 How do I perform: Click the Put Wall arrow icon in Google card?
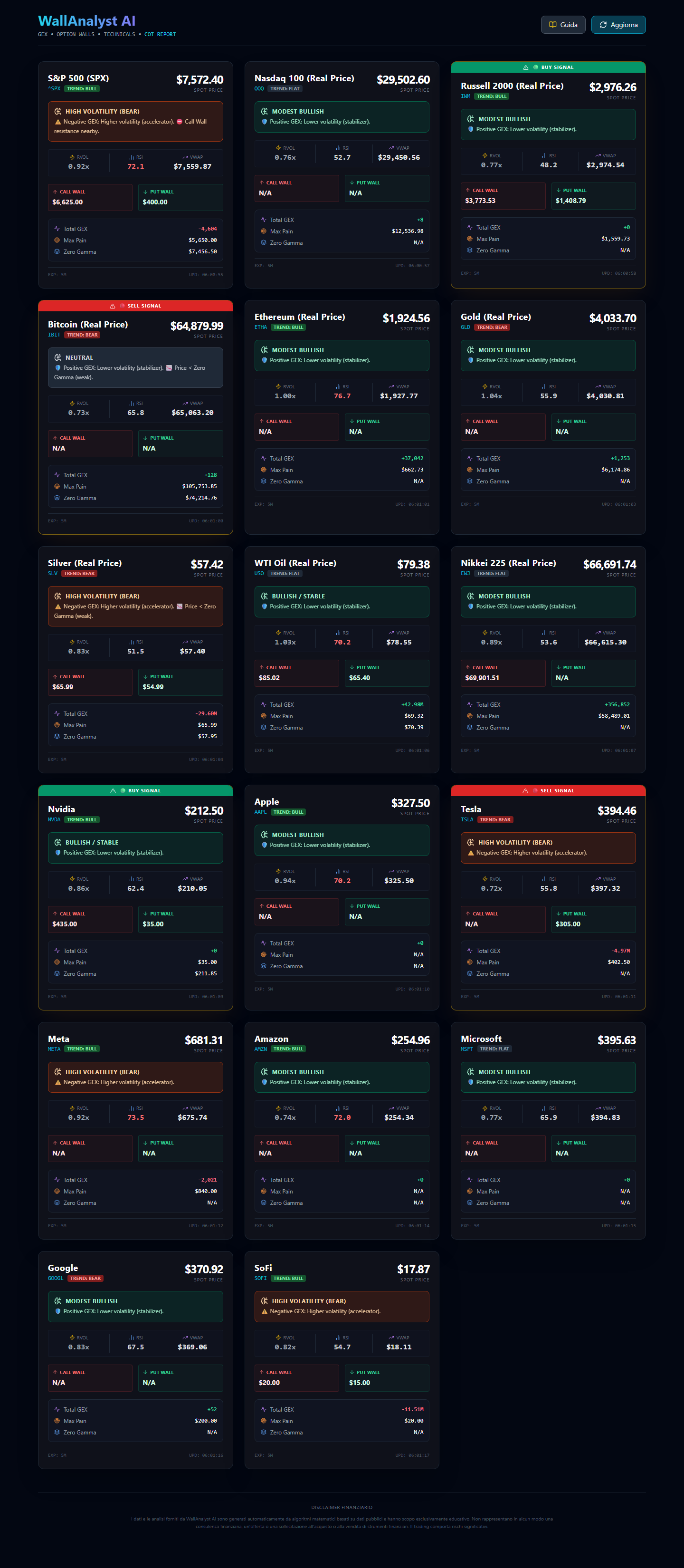click(145, 1373)
